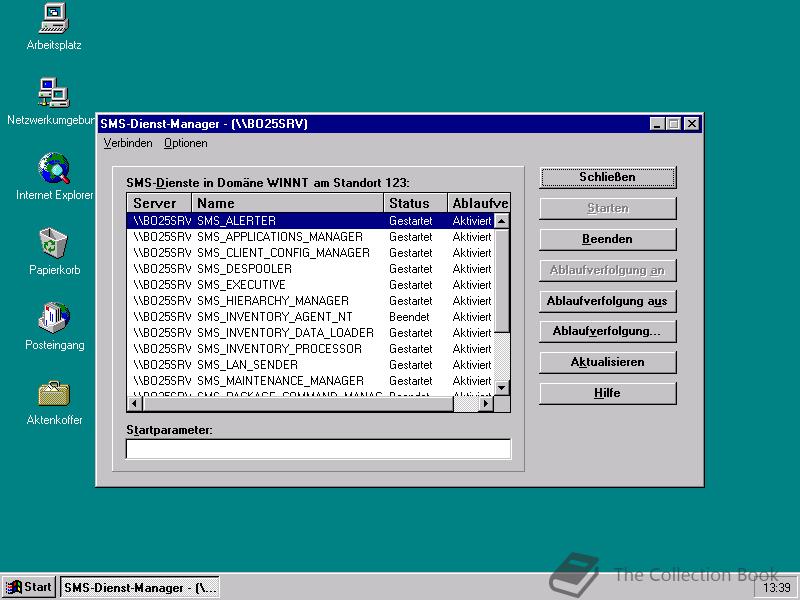Click the horizontal scroll right arrow

tap(486, 404)
